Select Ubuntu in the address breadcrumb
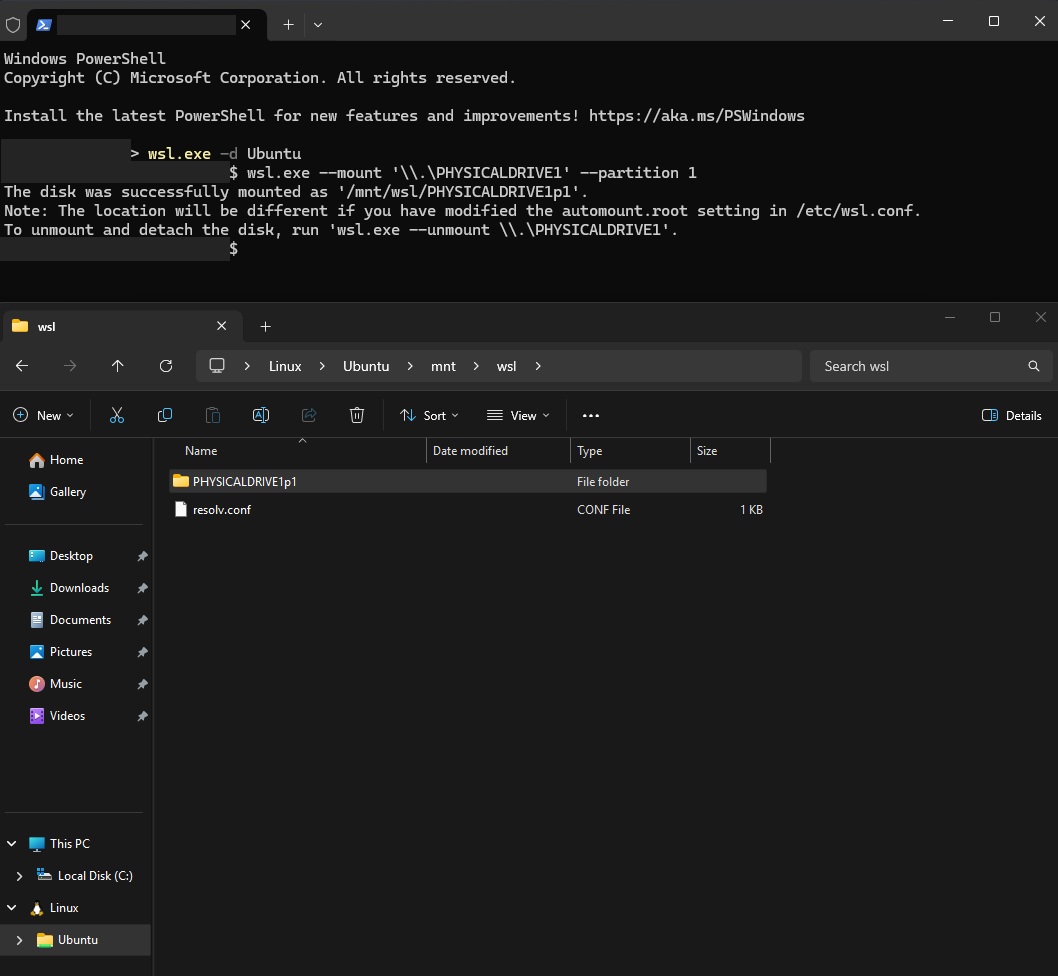Viewport: 1058px width, 976px height. click(x=366, y=366)
